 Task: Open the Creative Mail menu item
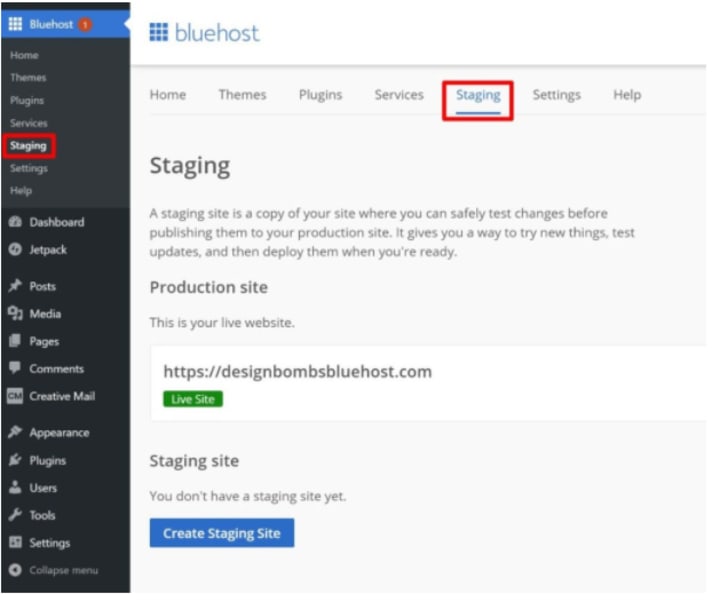[x=62, y=396]
